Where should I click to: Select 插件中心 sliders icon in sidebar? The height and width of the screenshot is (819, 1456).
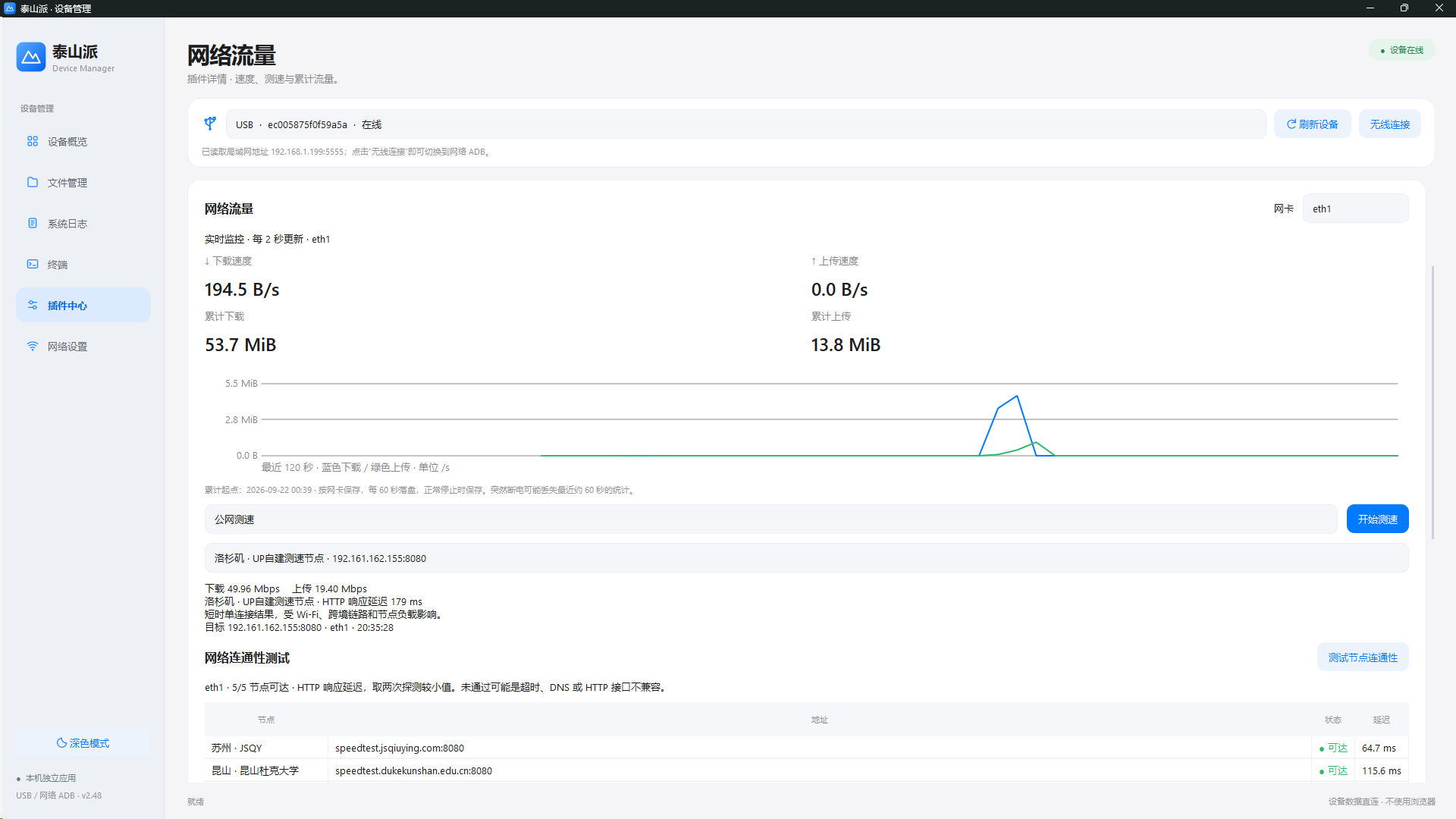tap(33, 305)
